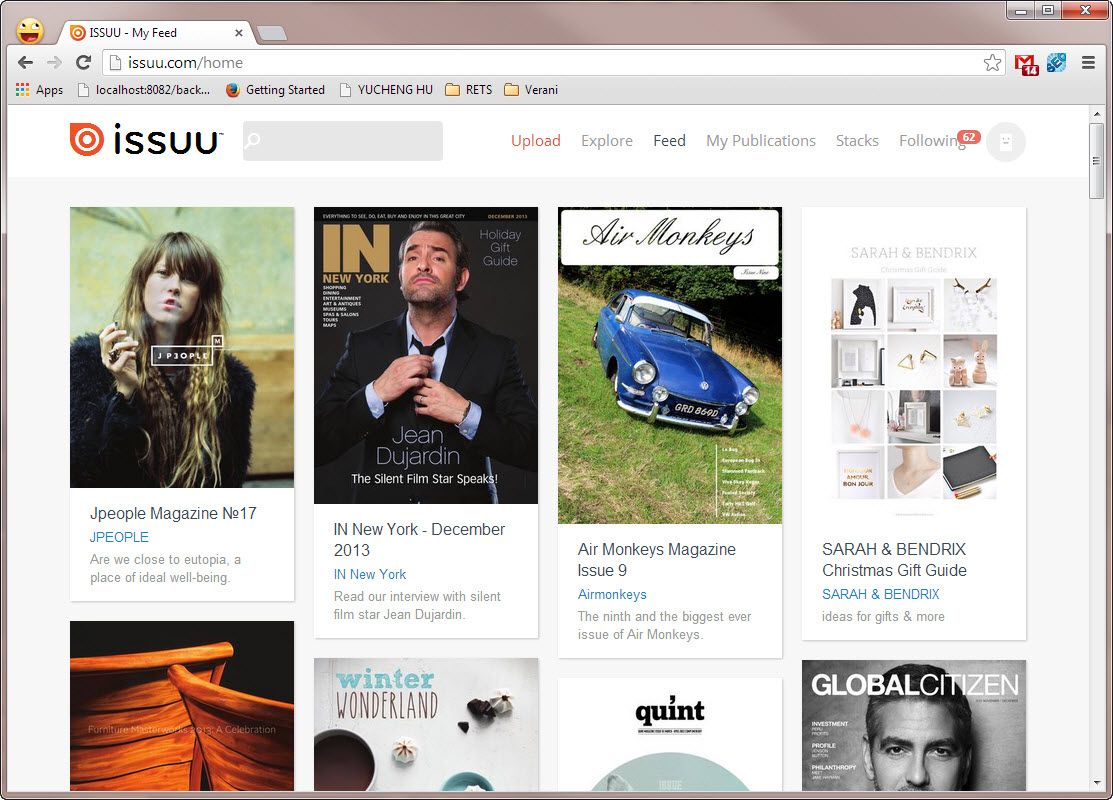Open the user profile avatar

click(x=1005, y=142)
